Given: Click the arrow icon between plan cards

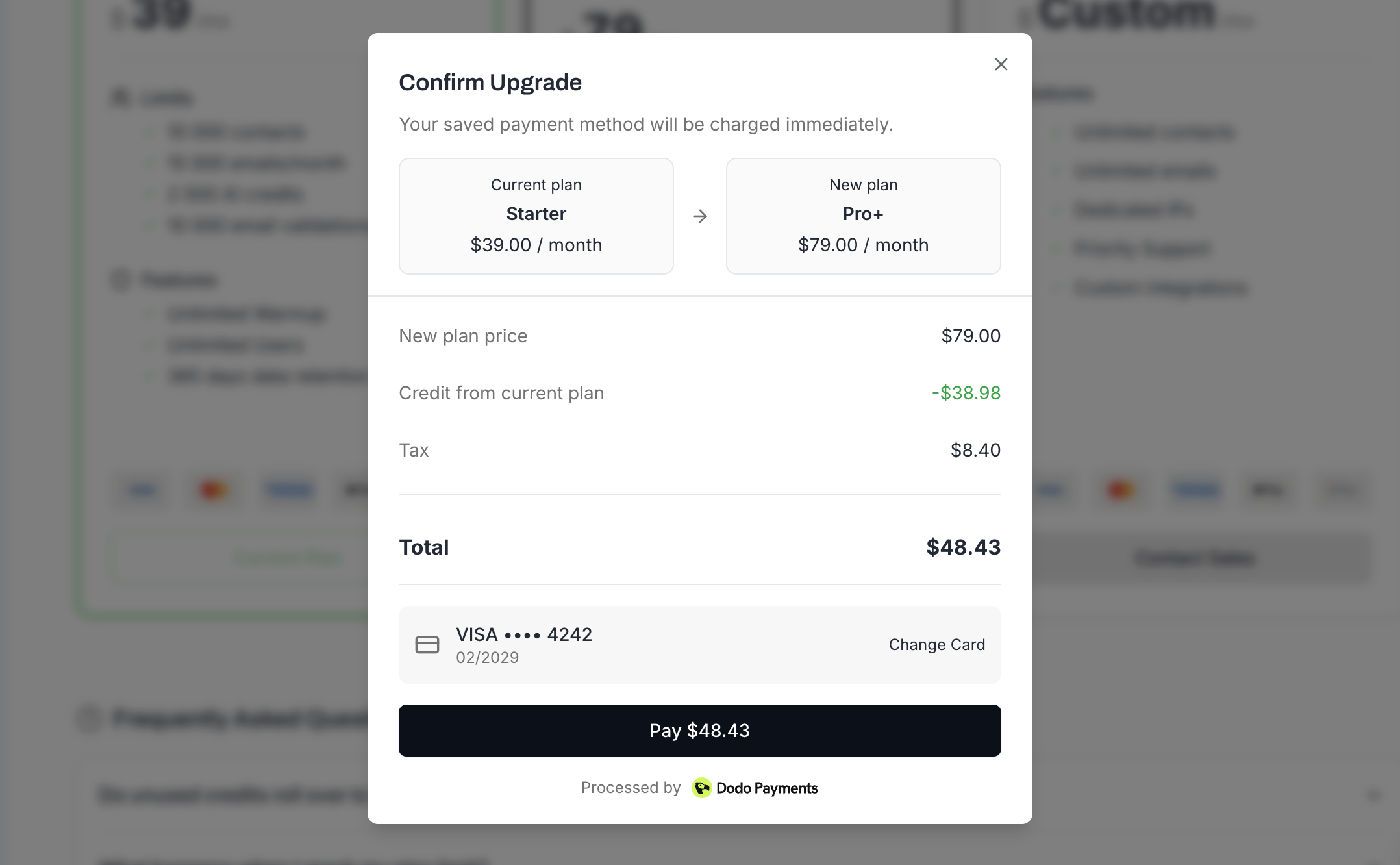Looking at the screenshot, I should tap(700, 216).
